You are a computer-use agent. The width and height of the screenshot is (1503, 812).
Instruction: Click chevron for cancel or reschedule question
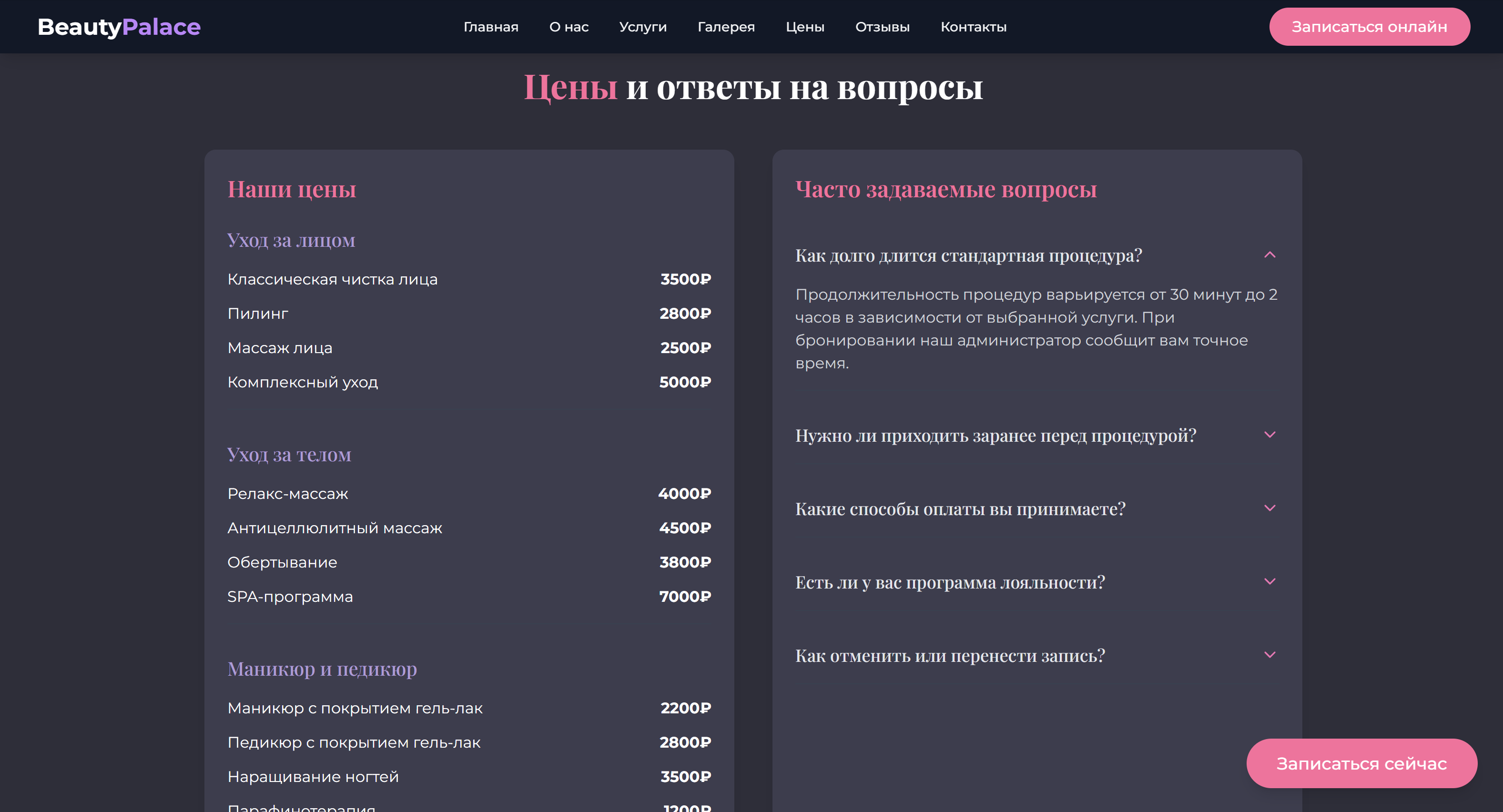click(1269, 655)
